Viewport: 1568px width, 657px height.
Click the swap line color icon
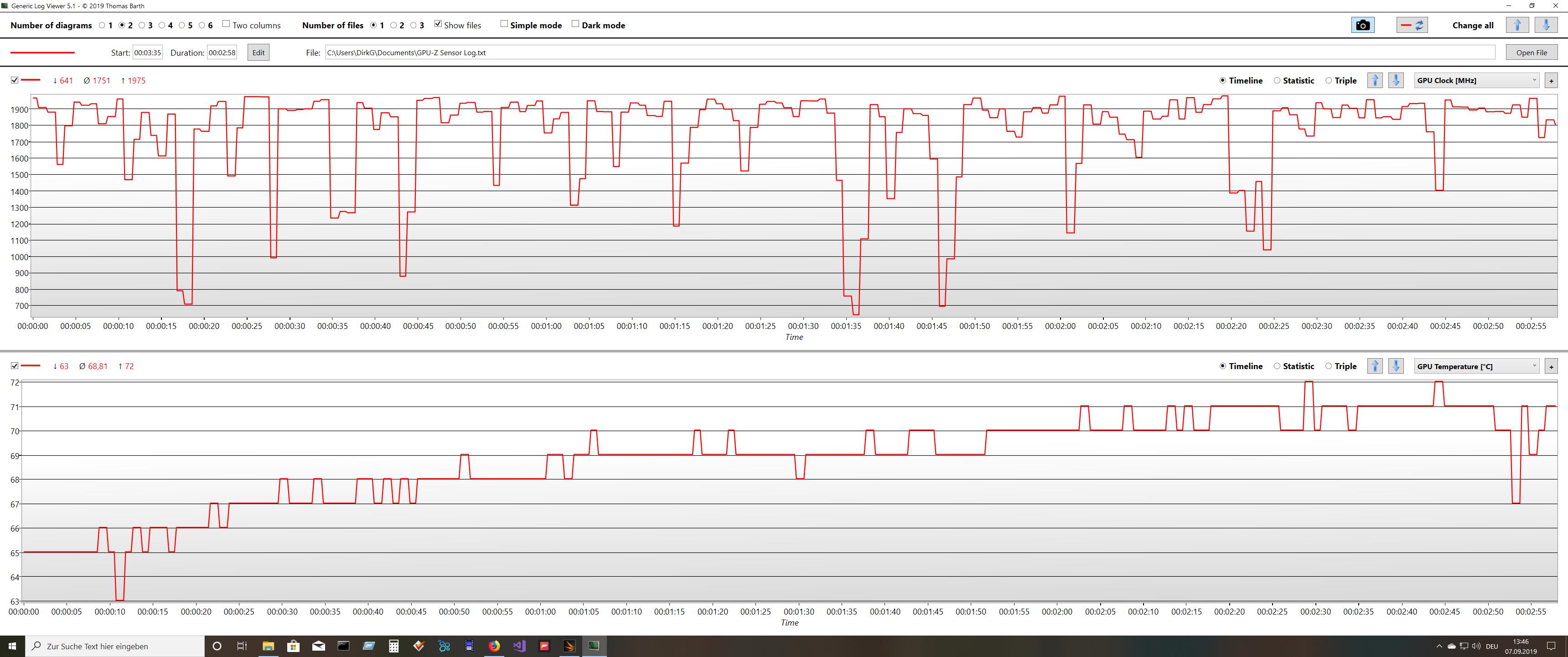tap(1412, 25)
